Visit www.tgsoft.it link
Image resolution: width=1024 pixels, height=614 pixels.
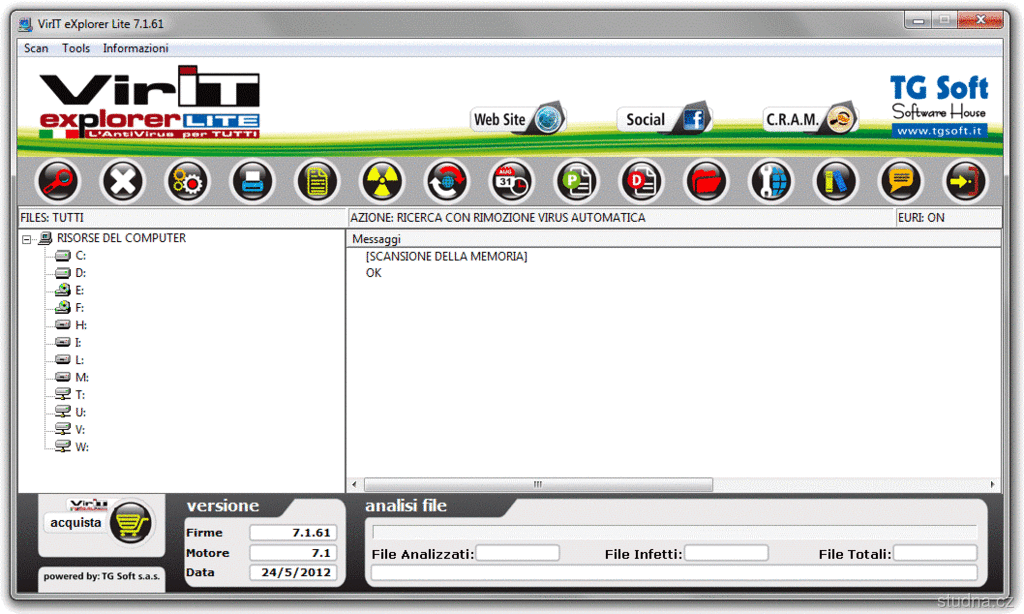(939, 131)
